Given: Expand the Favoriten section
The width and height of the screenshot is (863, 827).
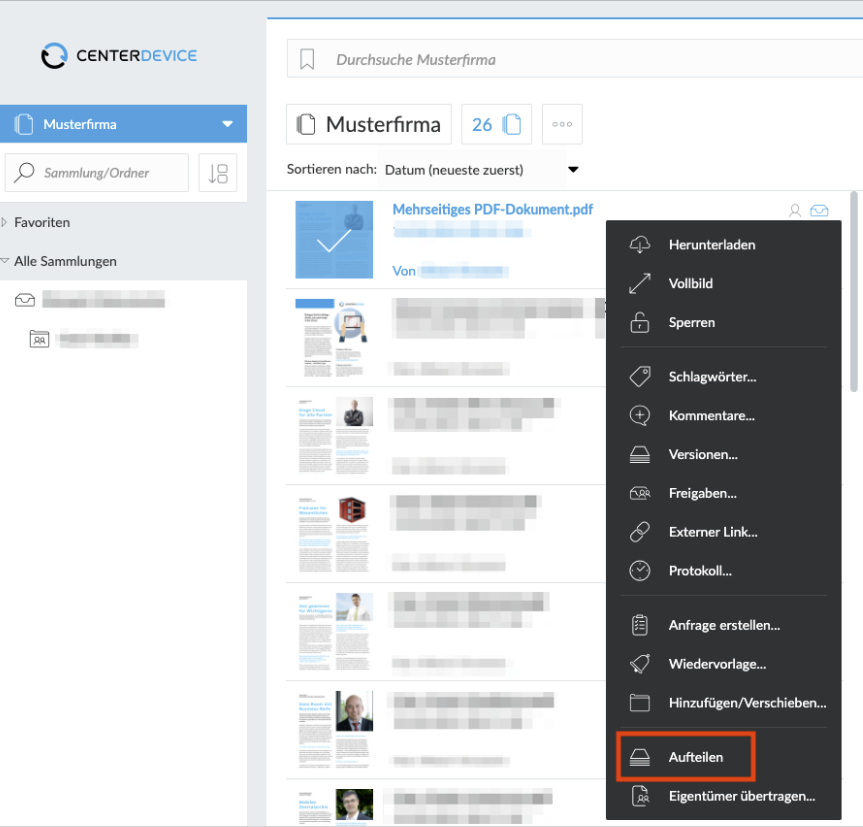Looking at the screenshot, I should (x=4, y=222).
